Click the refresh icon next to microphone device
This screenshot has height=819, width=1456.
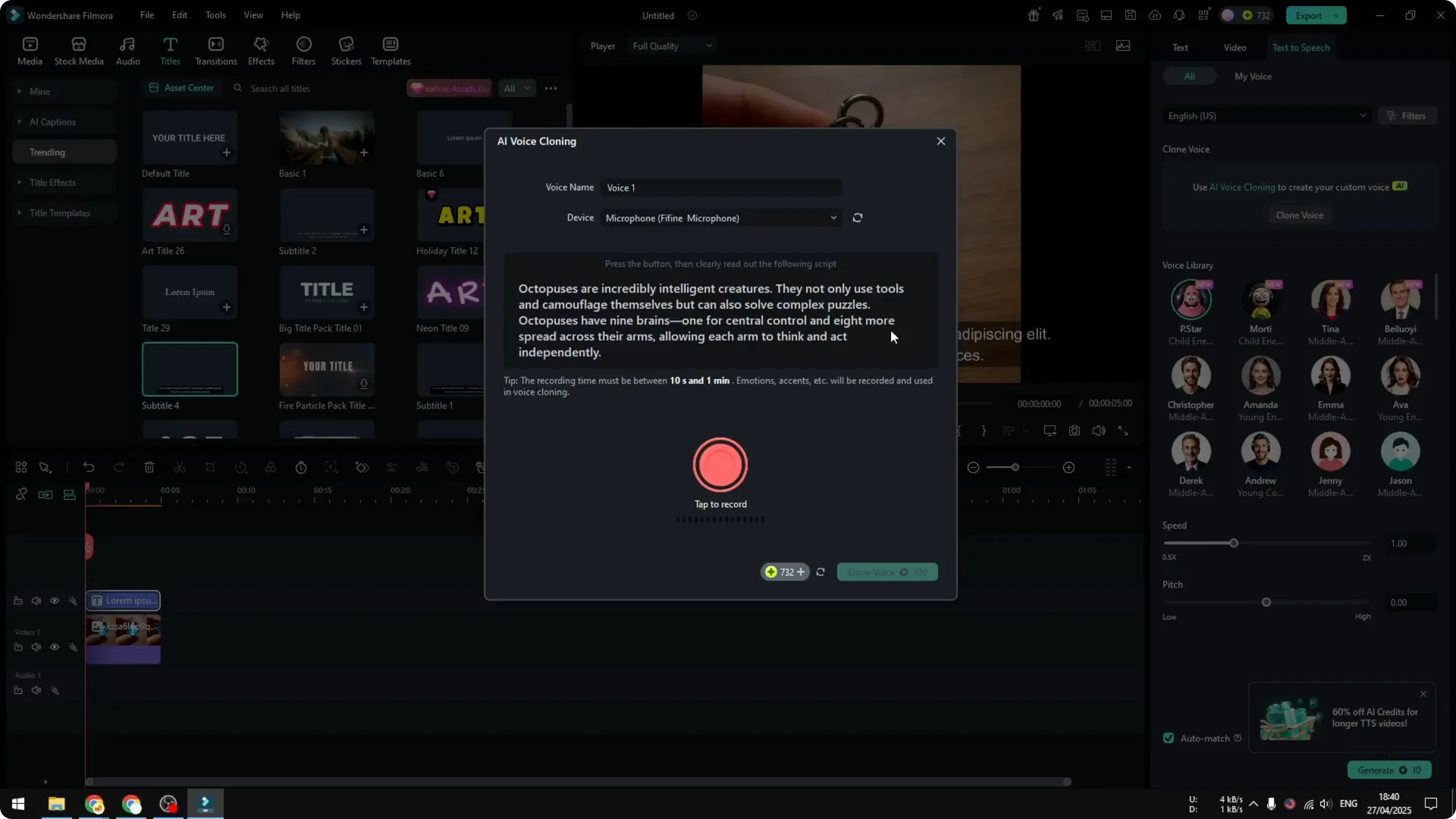[x=857, y=218]
